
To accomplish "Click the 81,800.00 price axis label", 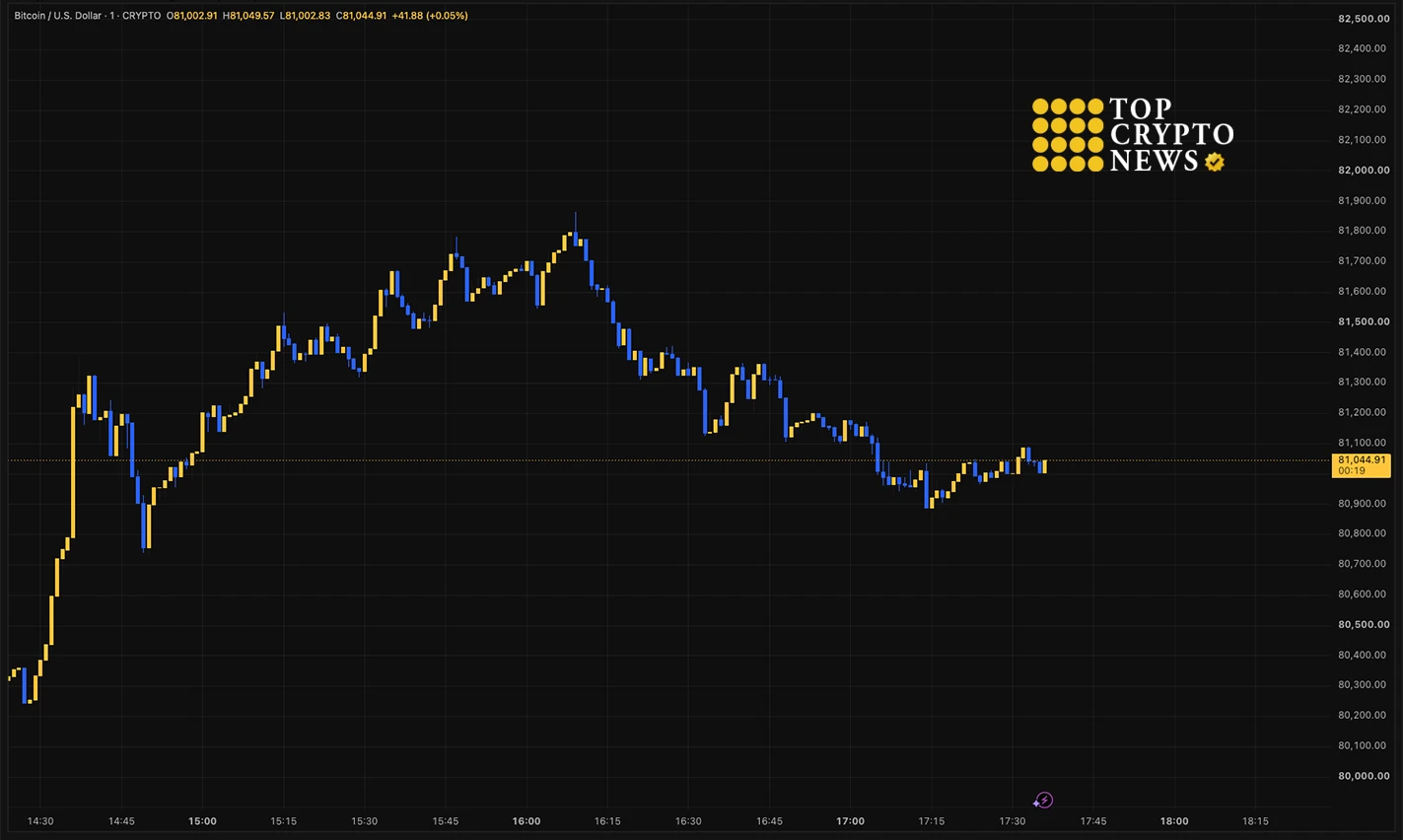I will click(x=1364, y=231).
